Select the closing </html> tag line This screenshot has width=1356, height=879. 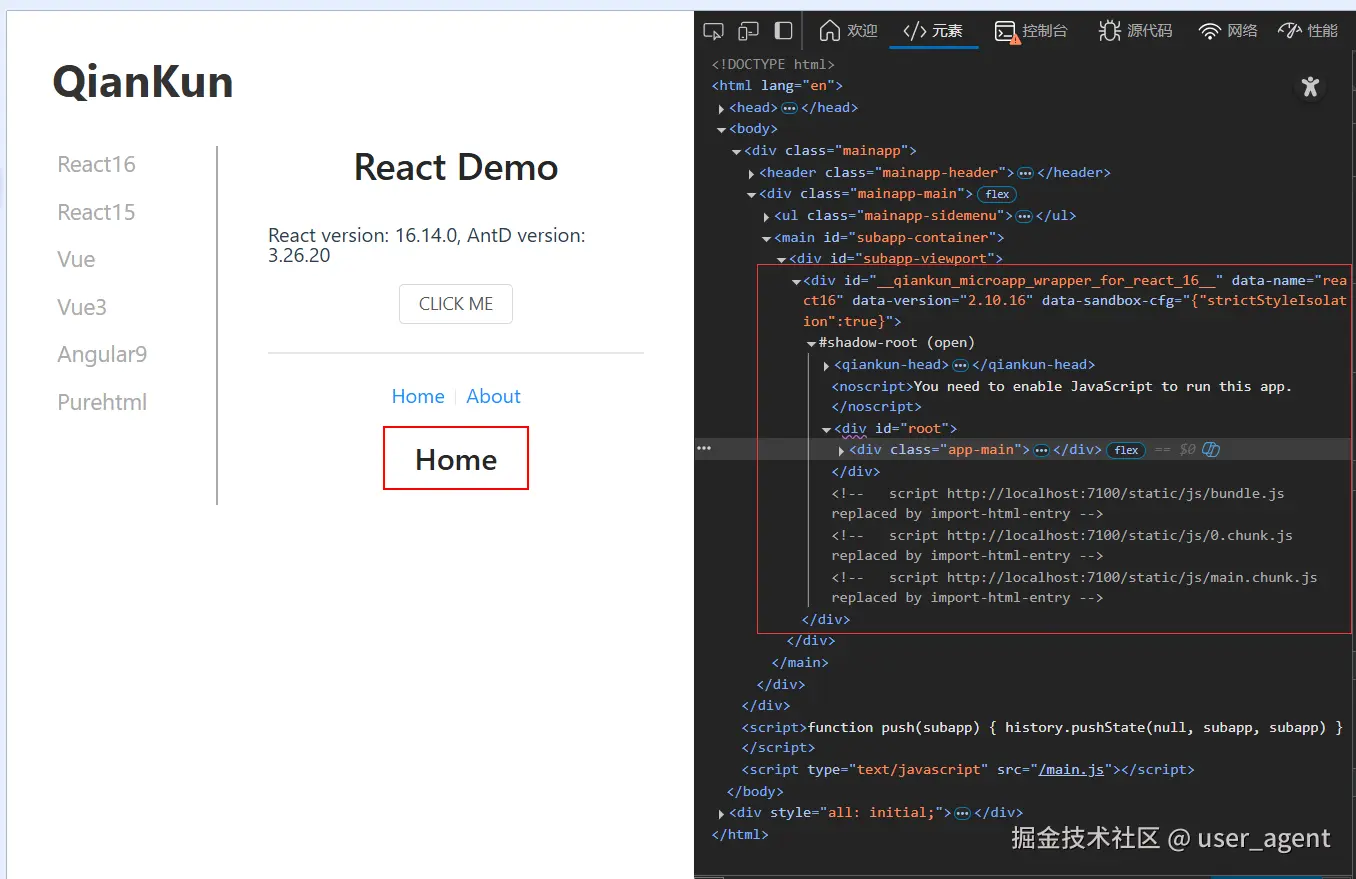click(740, 834)
